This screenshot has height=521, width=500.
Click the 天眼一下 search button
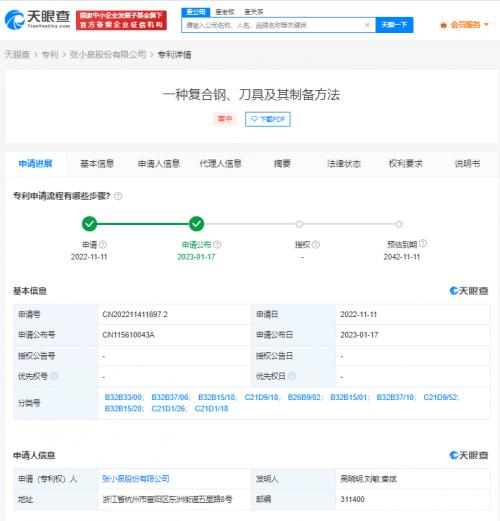pyautogui.click(x=394, y=25)
